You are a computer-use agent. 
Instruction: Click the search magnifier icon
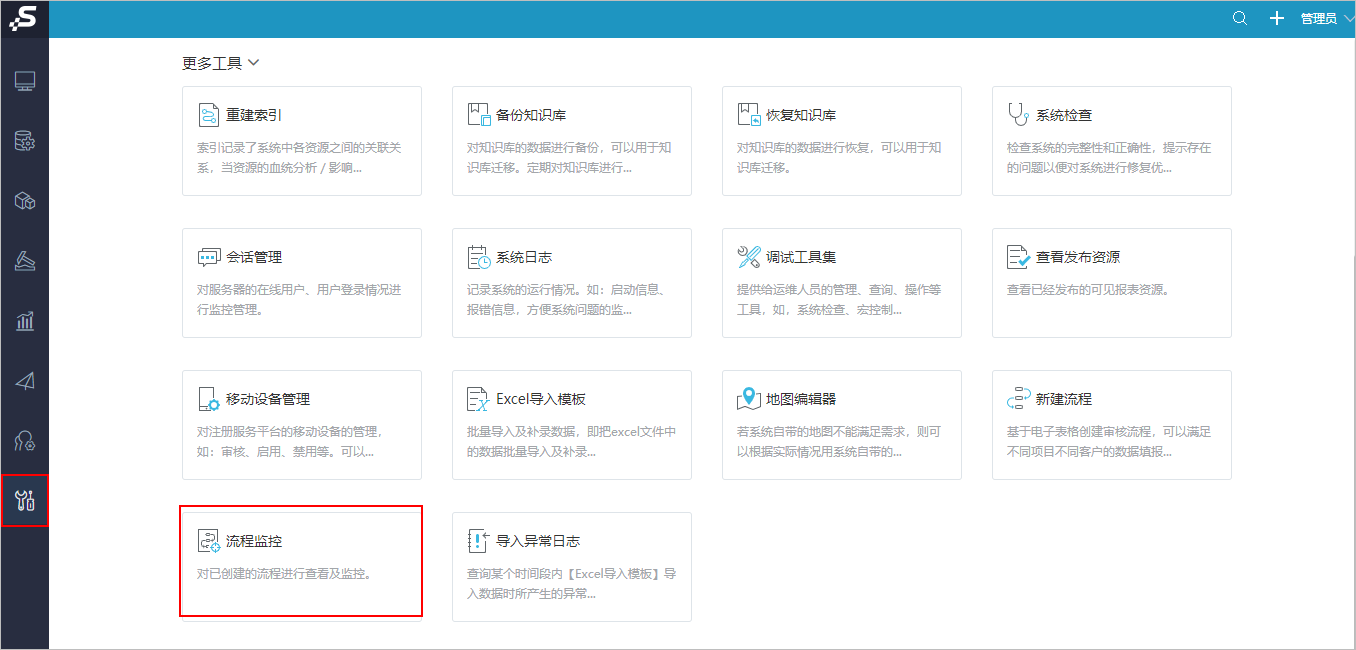pyautogui.click(x=1240, y=18)
